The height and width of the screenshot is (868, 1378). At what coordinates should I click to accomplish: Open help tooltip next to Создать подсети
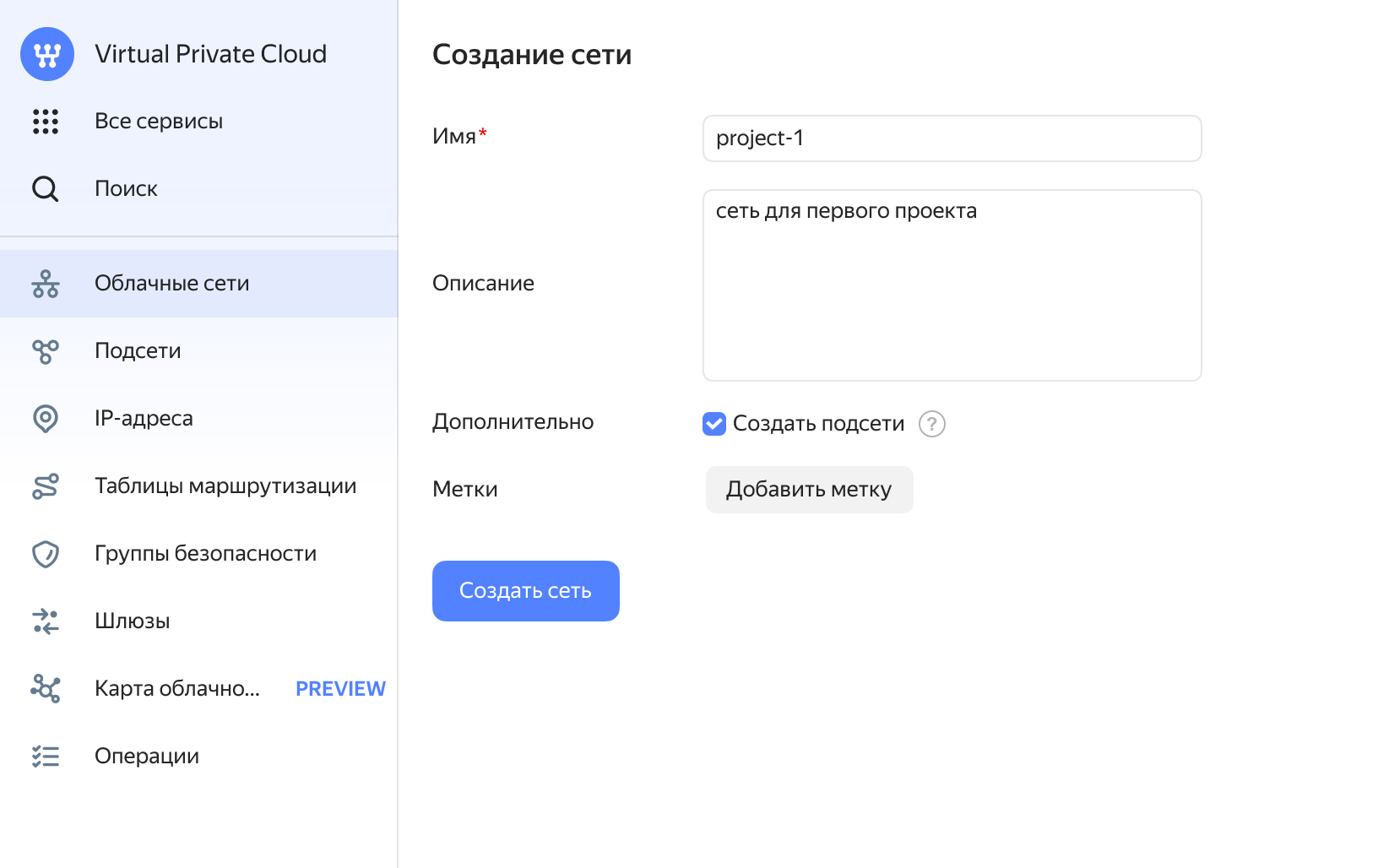(932, 424)
